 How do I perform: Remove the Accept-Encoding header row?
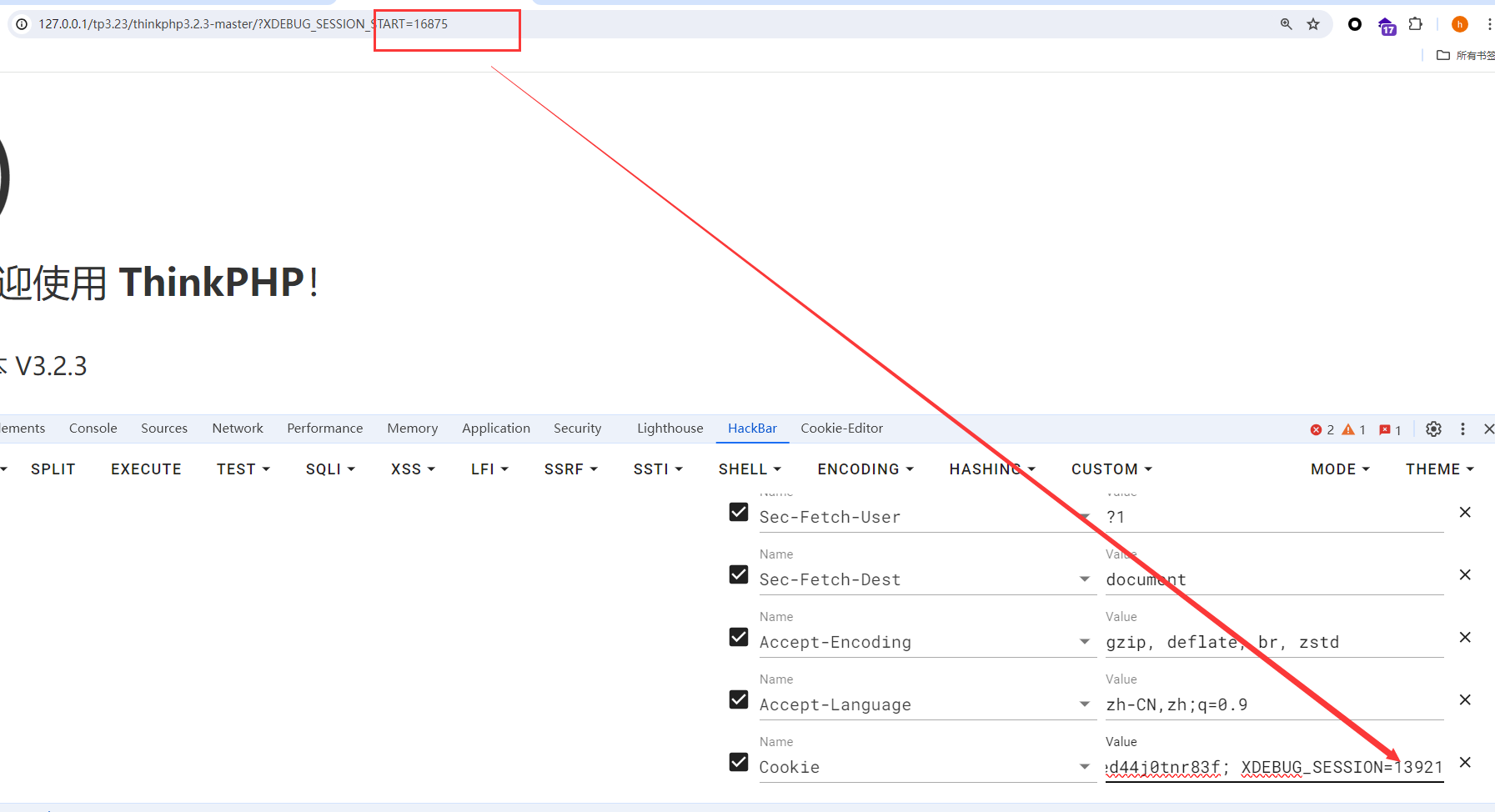pyautogui.click(x=1465, y=637)
